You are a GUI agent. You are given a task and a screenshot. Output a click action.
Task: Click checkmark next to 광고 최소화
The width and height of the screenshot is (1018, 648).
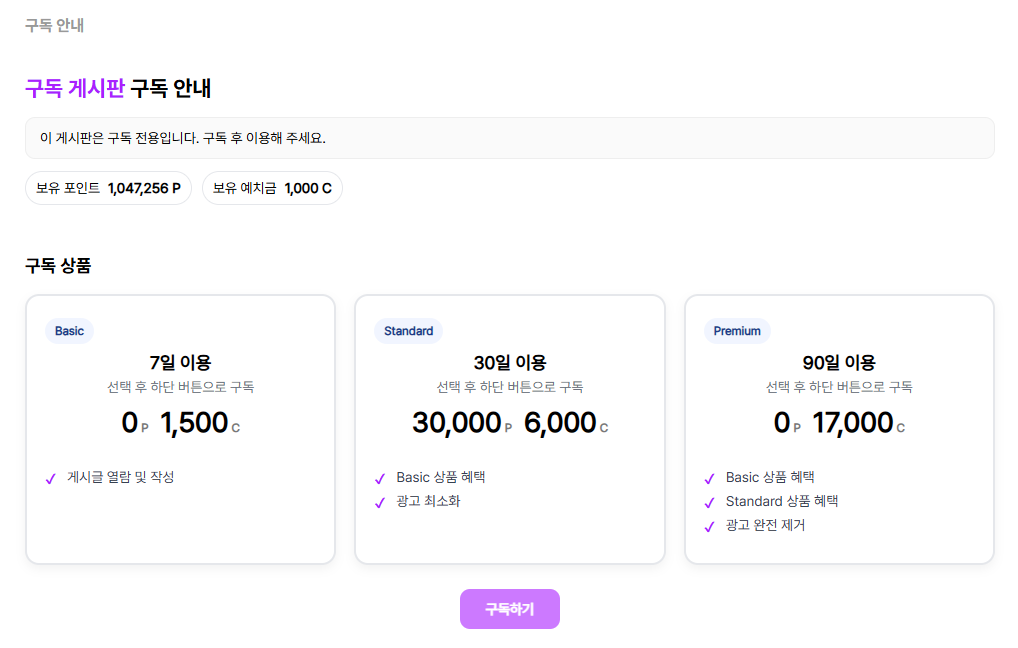point(380,503)
